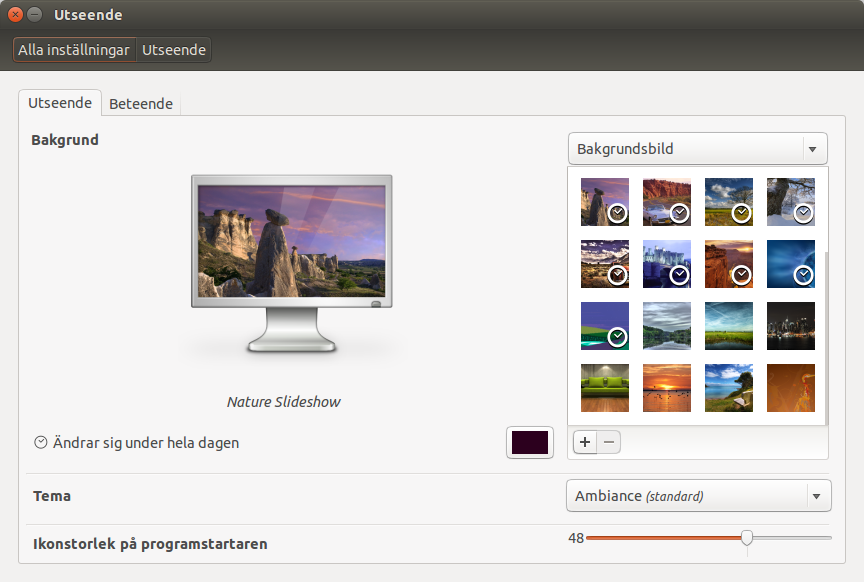This screenshot has height=582, width=864.
Task: Go back to Alla inställningar
Action: coord(74,50)
